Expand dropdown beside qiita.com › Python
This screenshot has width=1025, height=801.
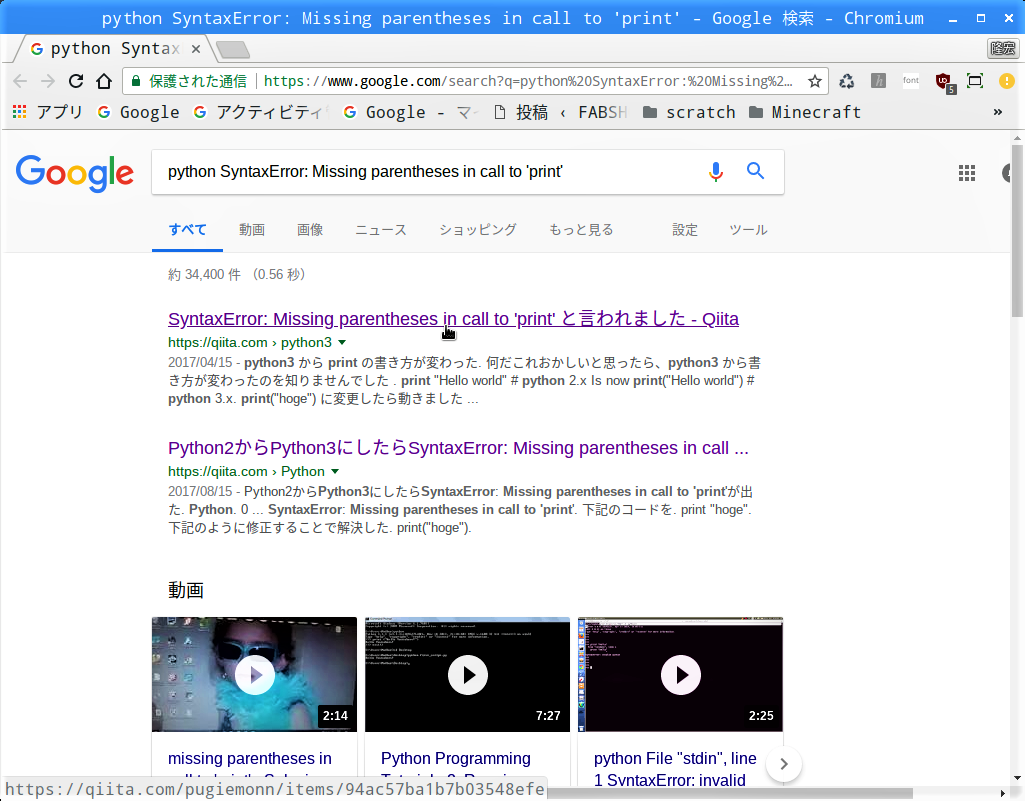click(335, 471)
